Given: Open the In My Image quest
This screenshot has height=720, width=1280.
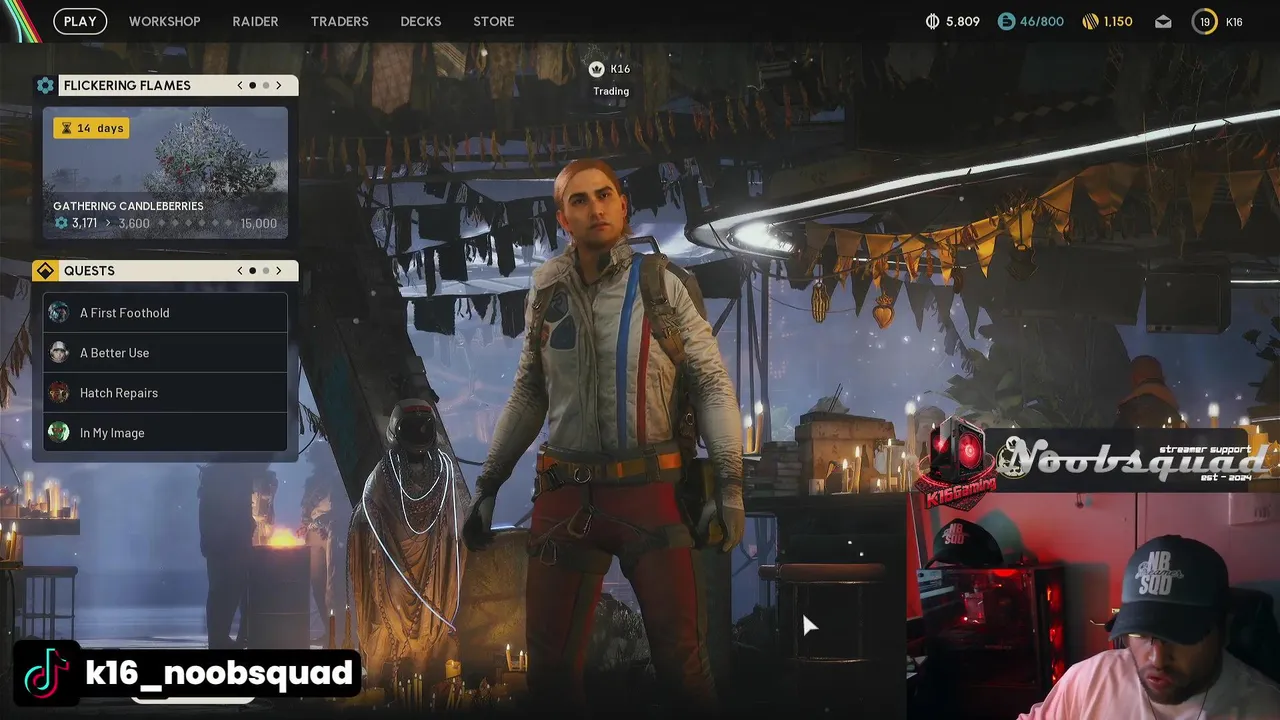Looking at the screenshot, I should point(165,433).
